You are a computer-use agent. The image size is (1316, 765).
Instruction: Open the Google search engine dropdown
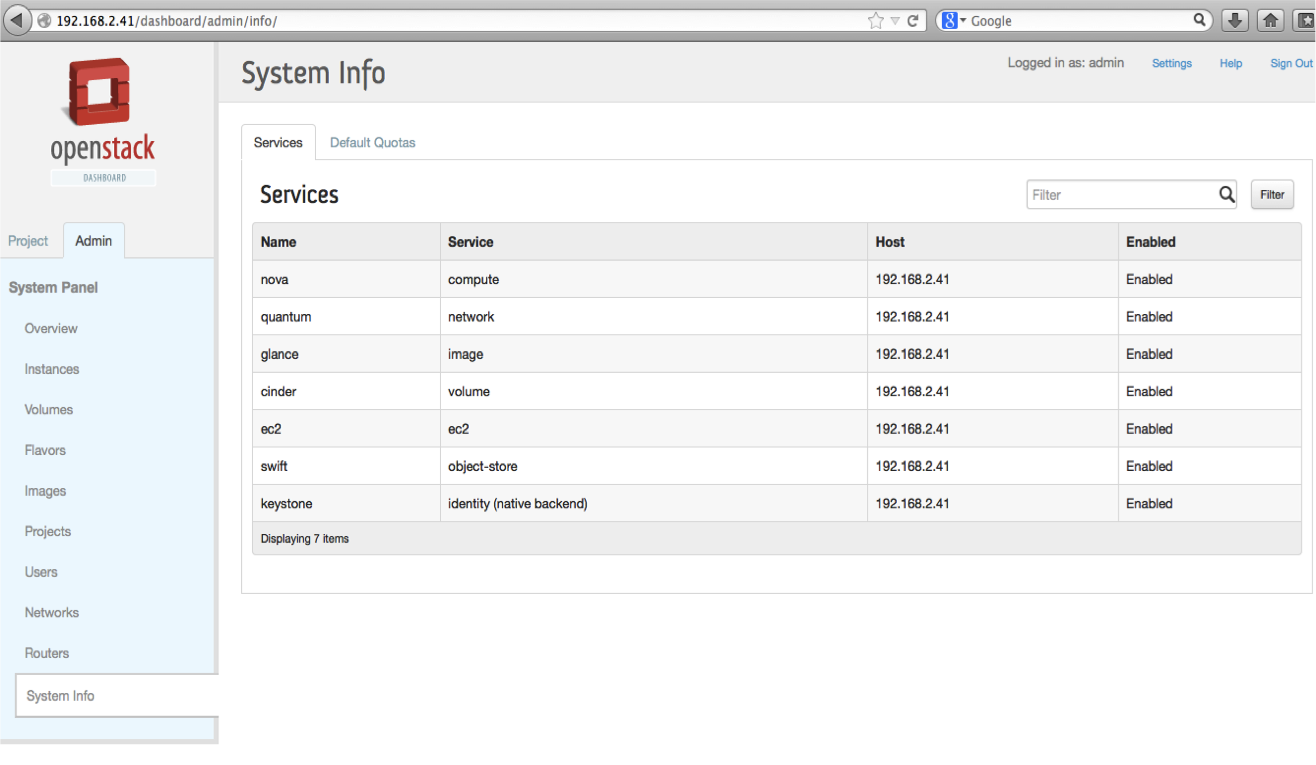pyautogui.click(x=954, y=20)
